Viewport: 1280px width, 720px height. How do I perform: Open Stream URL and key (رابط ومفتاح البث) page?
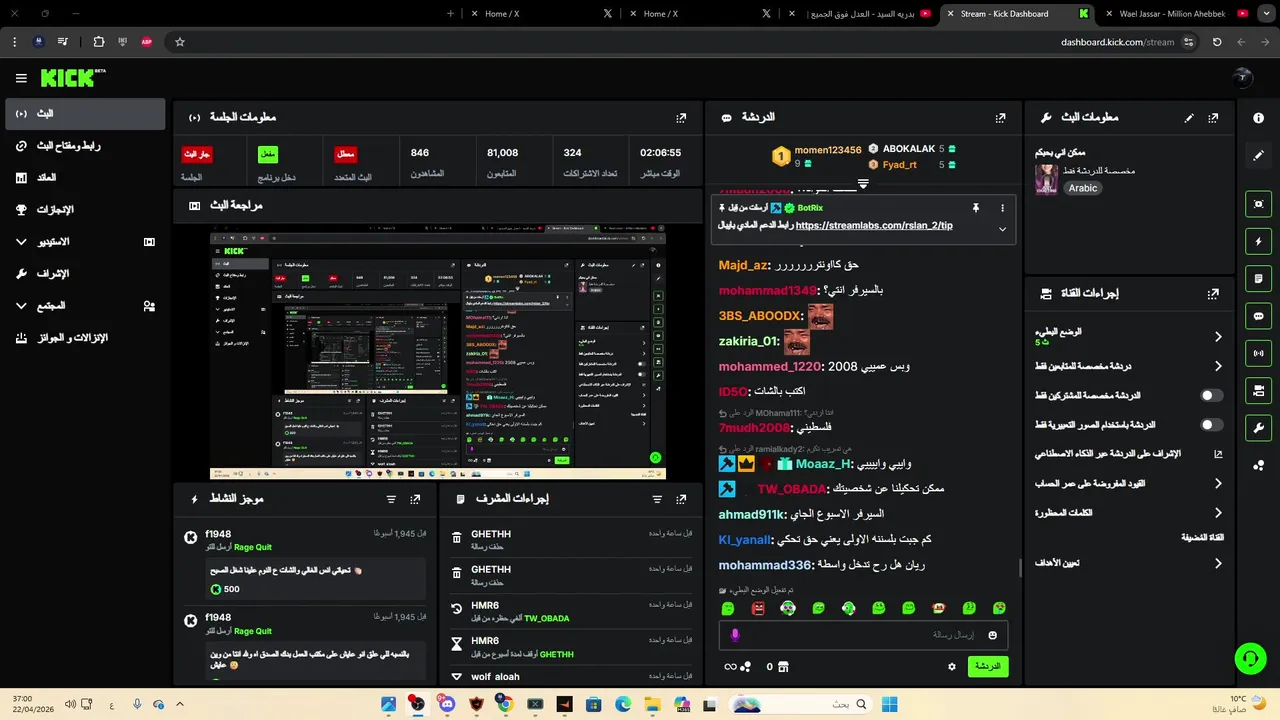click(x=85, y=146)
